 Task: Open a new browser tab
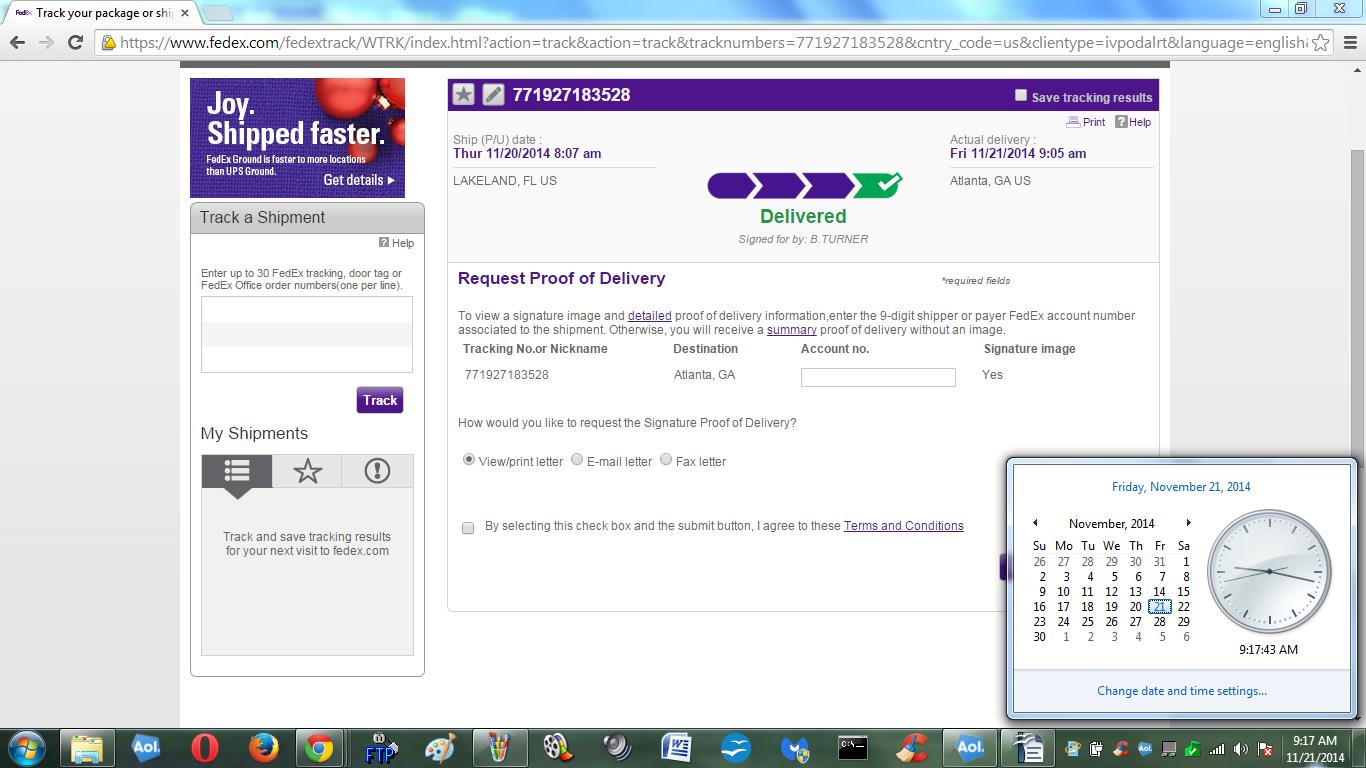click(x=218, y=13)
